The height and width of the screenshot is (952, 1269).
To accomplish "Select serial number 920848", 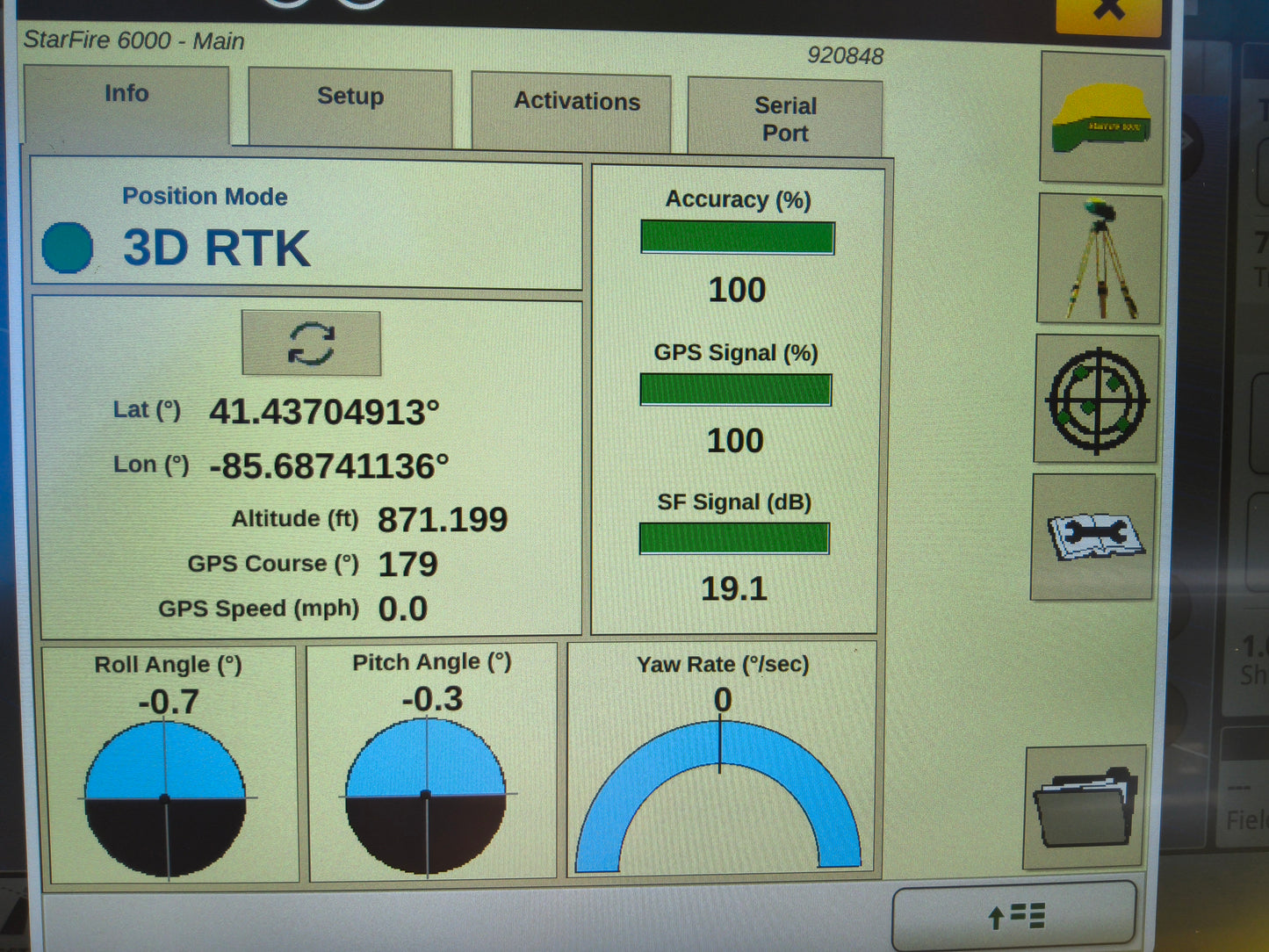I will coord(846,56).
